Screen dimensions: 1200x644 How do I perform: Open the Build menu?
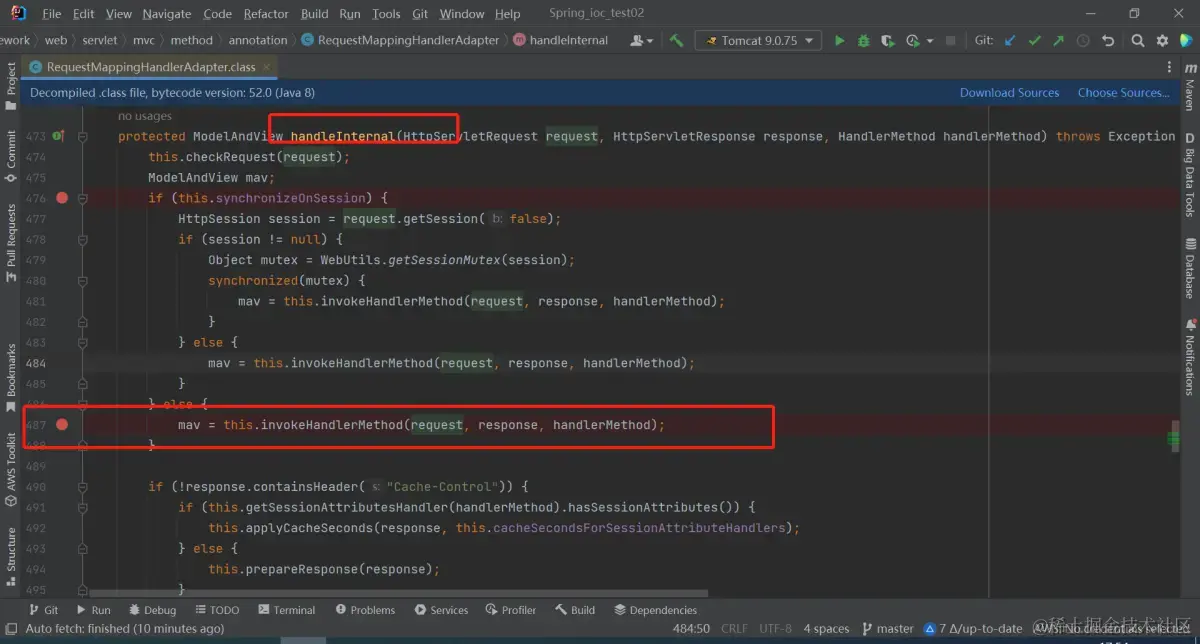tap(314, 14)
